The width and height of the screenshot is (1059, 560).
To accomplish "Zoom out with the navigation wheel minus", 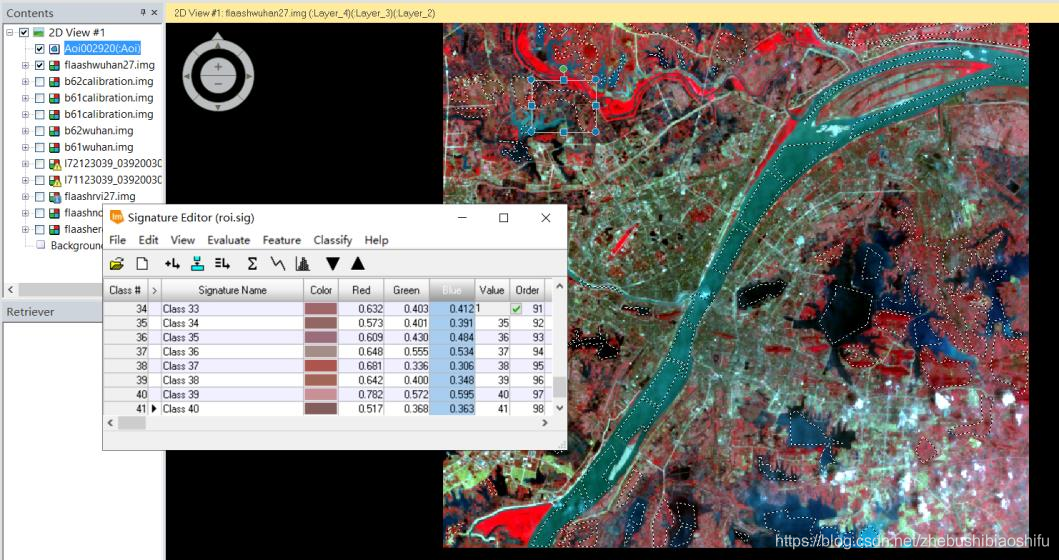I will (x=217, y=84).
